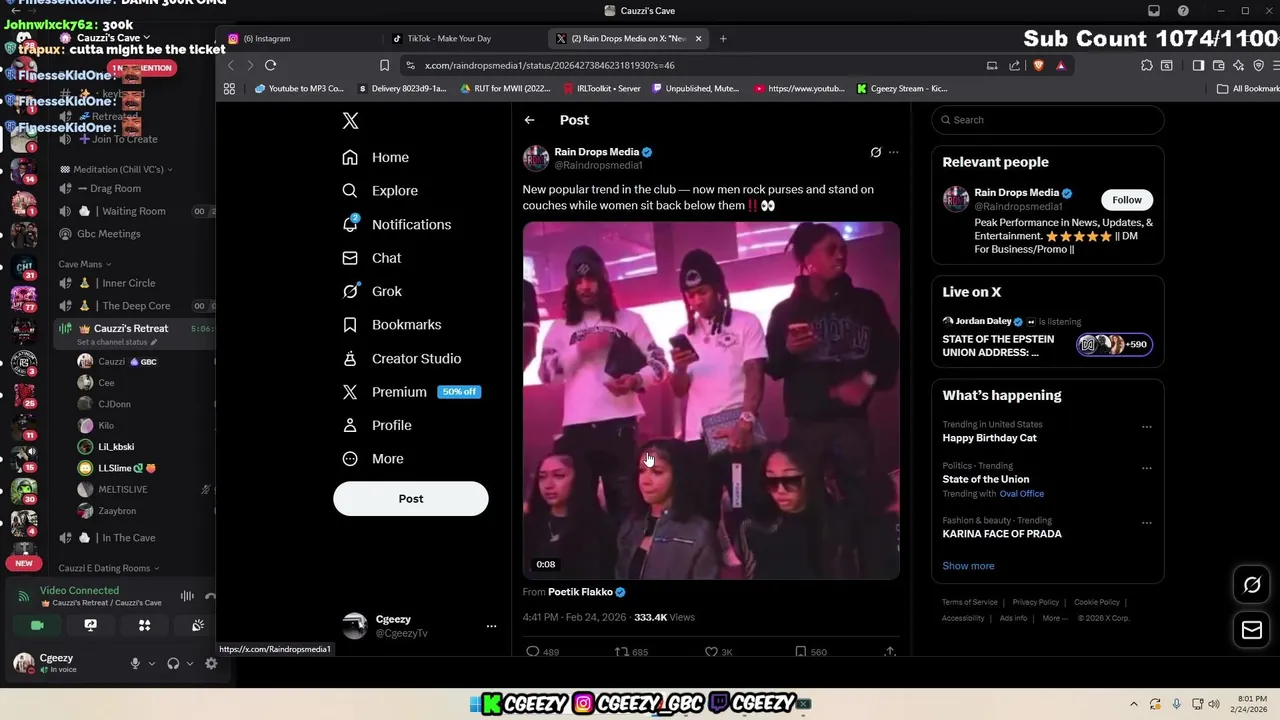The height and width of the screenshot is (720, 1280).
Task: Open Brave VPN shield icon
Action: (x=1258, y=65)
